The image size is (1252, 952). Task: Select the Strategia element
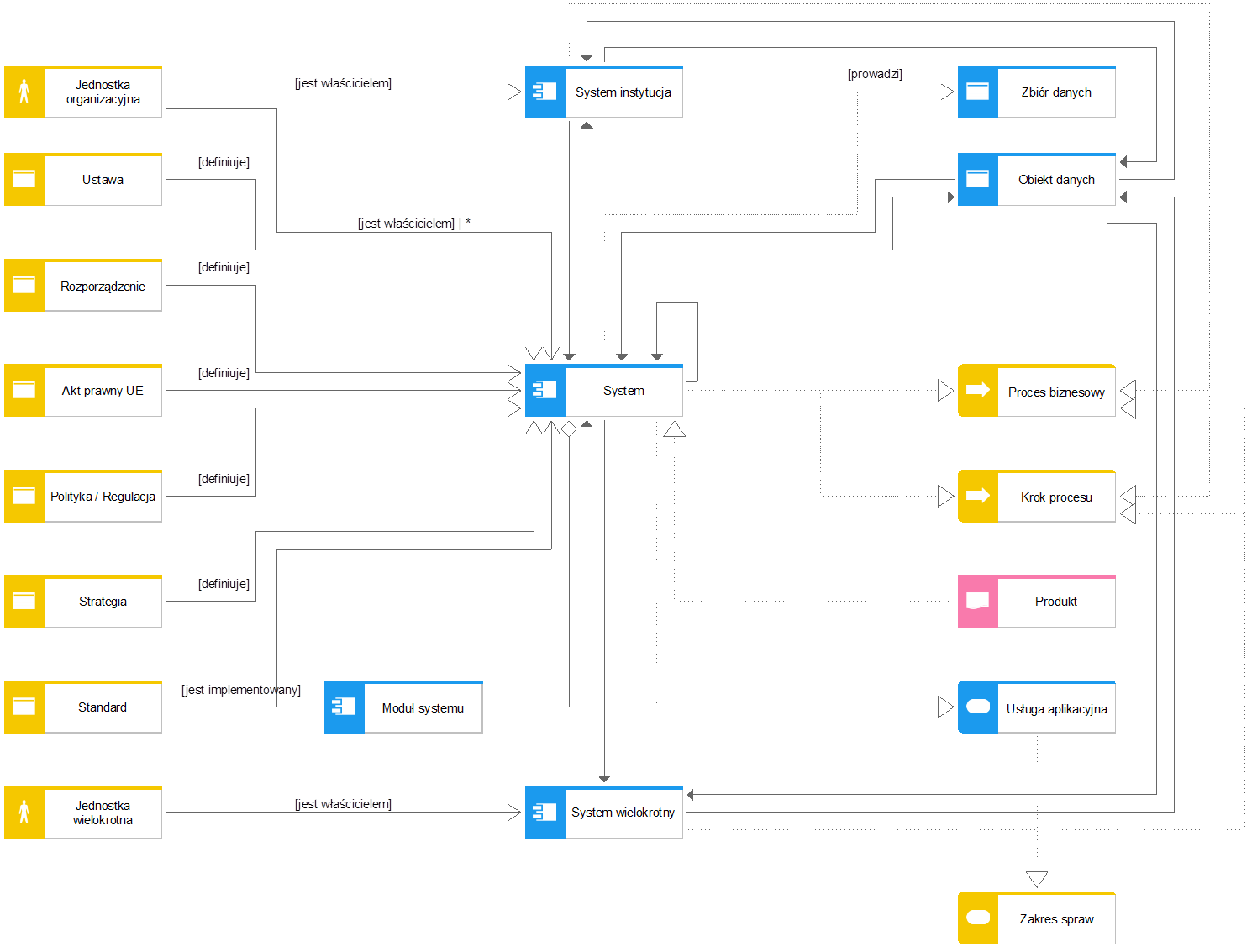tap(103, 602)
